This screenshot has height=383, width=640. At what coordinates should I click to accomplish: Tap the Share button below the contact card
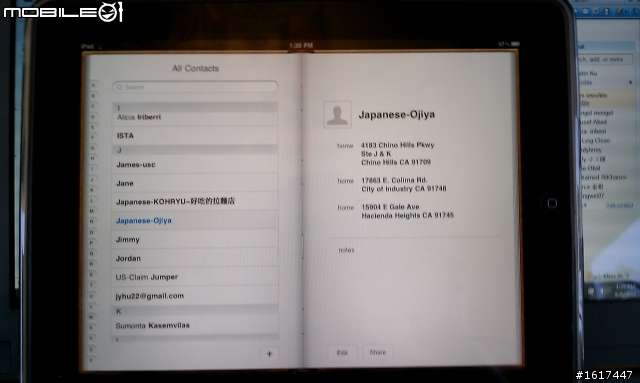coord(378,352)
